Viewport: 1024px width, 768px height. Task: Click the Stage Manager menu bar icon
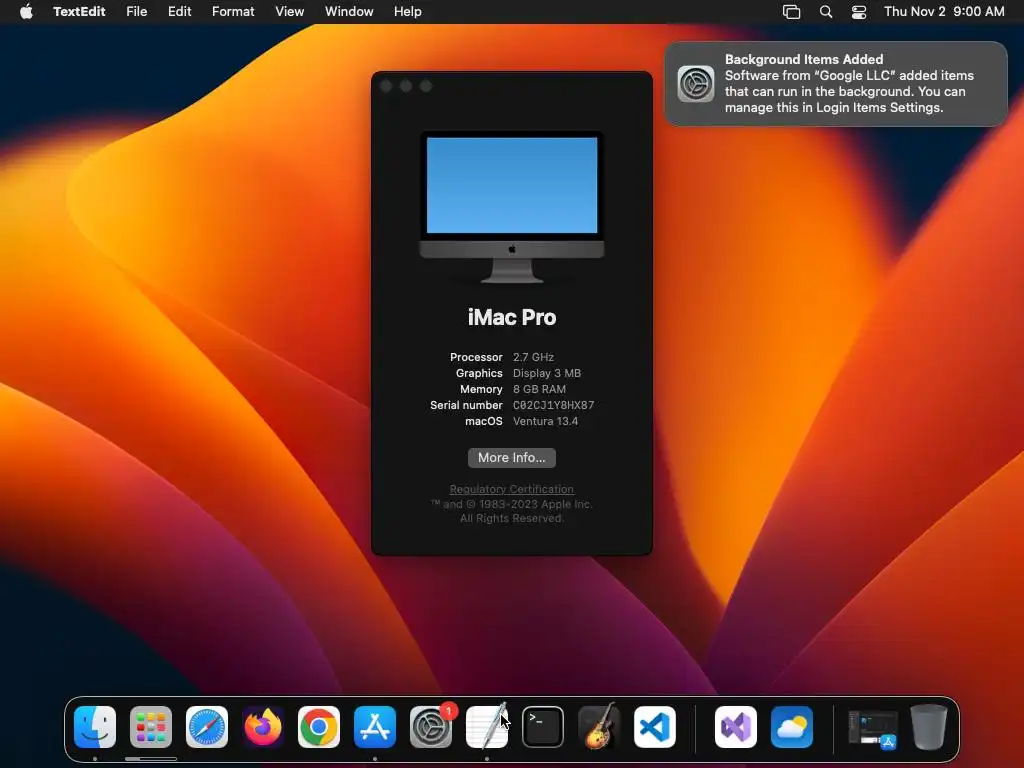pyautogui.click(x=792, y=12)
